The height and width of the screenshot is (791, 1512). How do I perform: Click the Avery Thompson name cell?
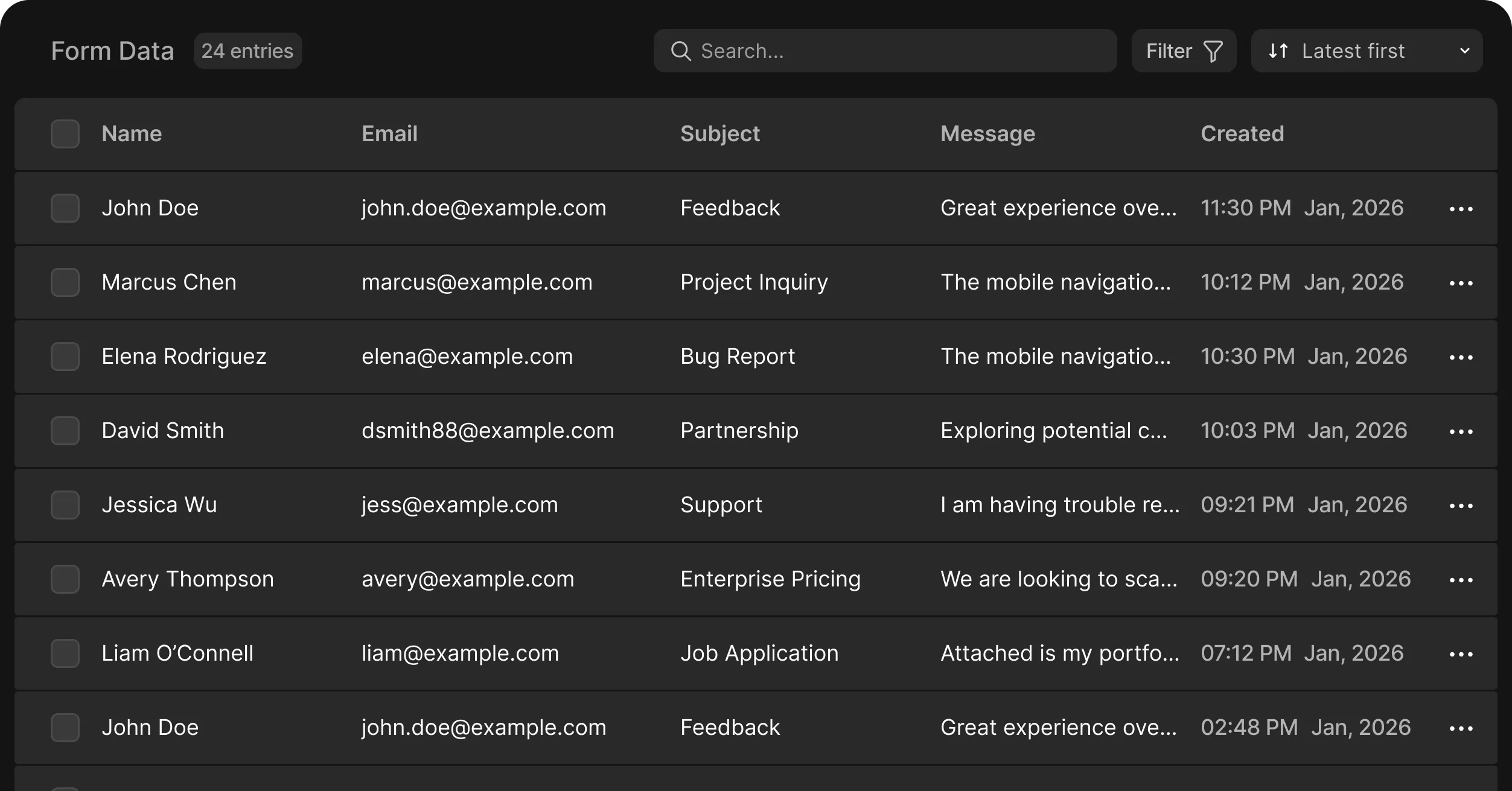coord(188,579)
